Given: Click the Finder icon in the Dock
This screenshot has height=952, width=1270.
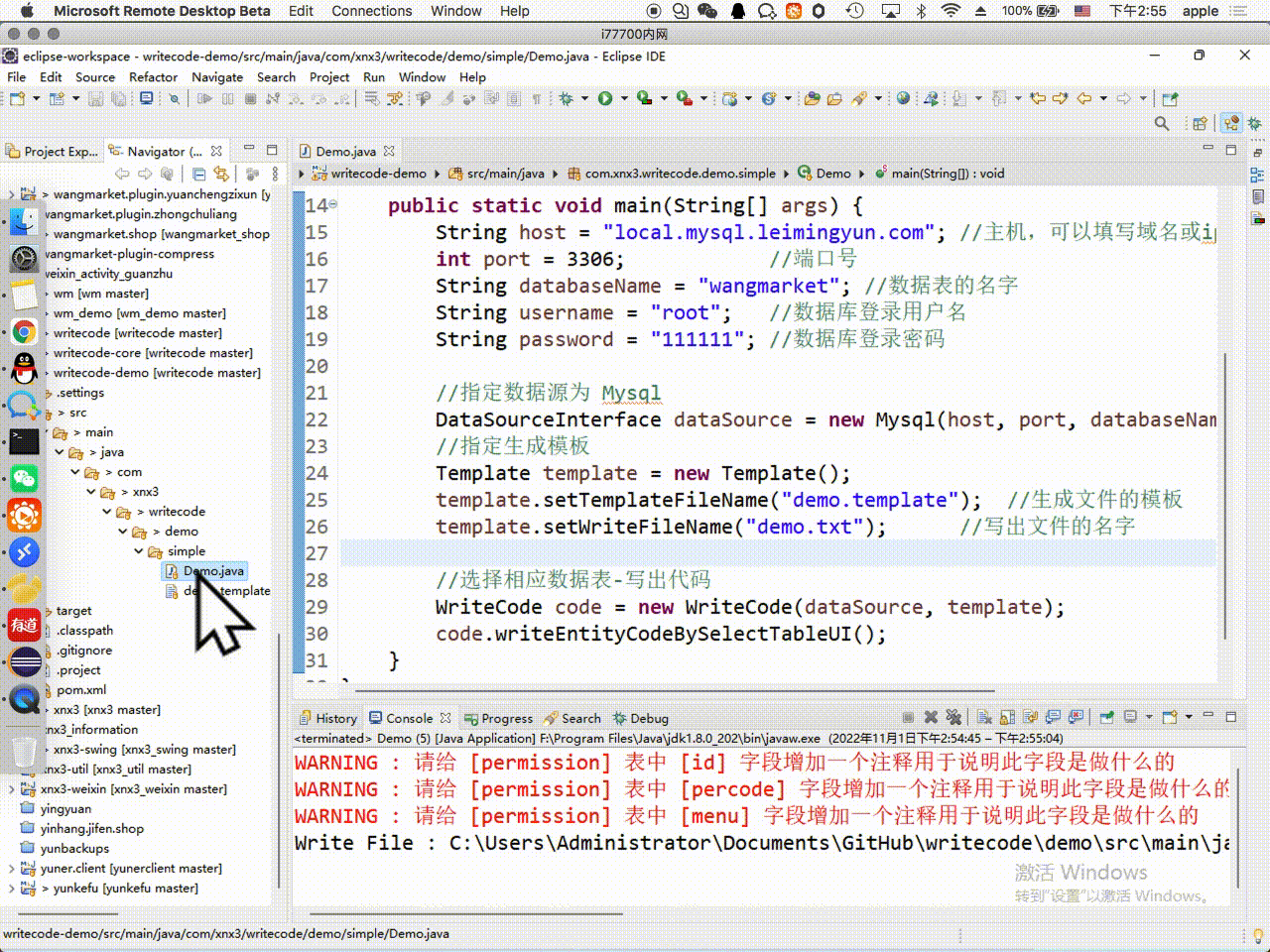Looking at the screenshot, I should 24,221.
